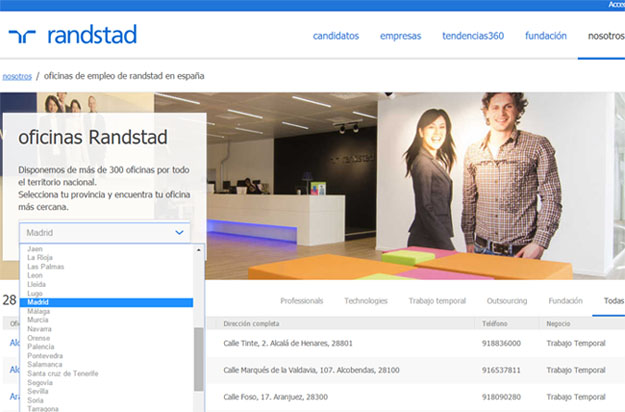Select Murcia from province list
The height and width of the screenshot is (412, 625).
click(37, 320)
